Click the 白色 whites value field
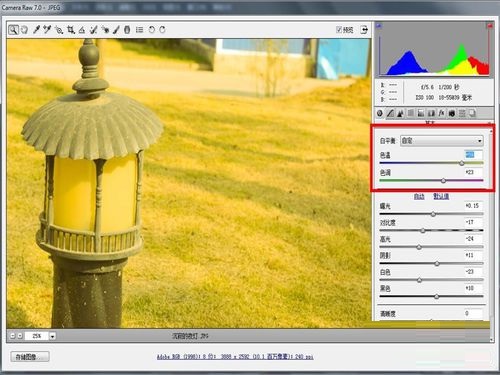The image size is (500, 375). point(473,272)
